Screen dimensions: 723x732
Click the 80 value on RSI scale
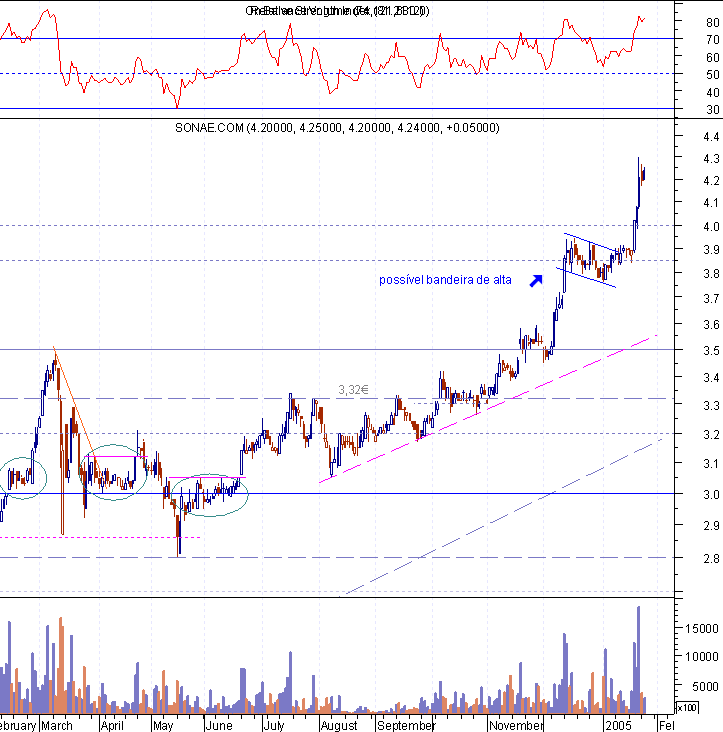point(713,22)
